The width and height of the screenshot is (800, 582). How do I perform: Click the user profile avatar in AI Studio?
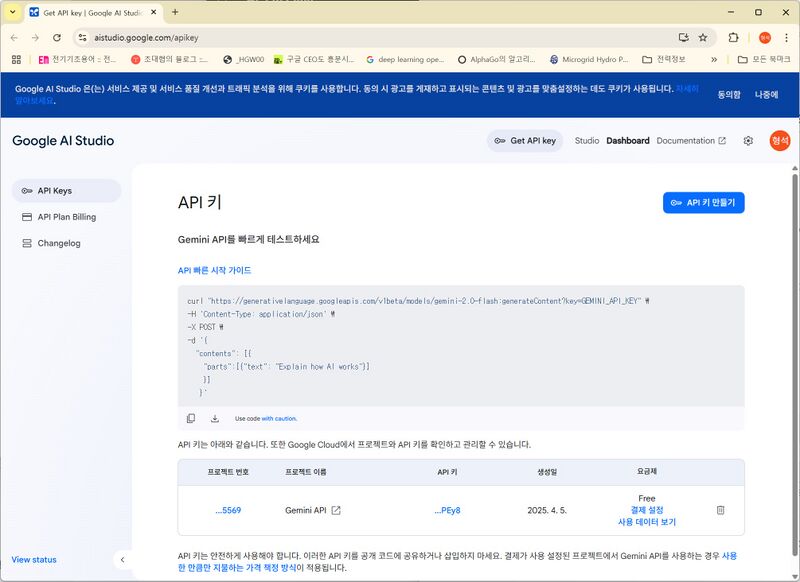tap(780, 141)
